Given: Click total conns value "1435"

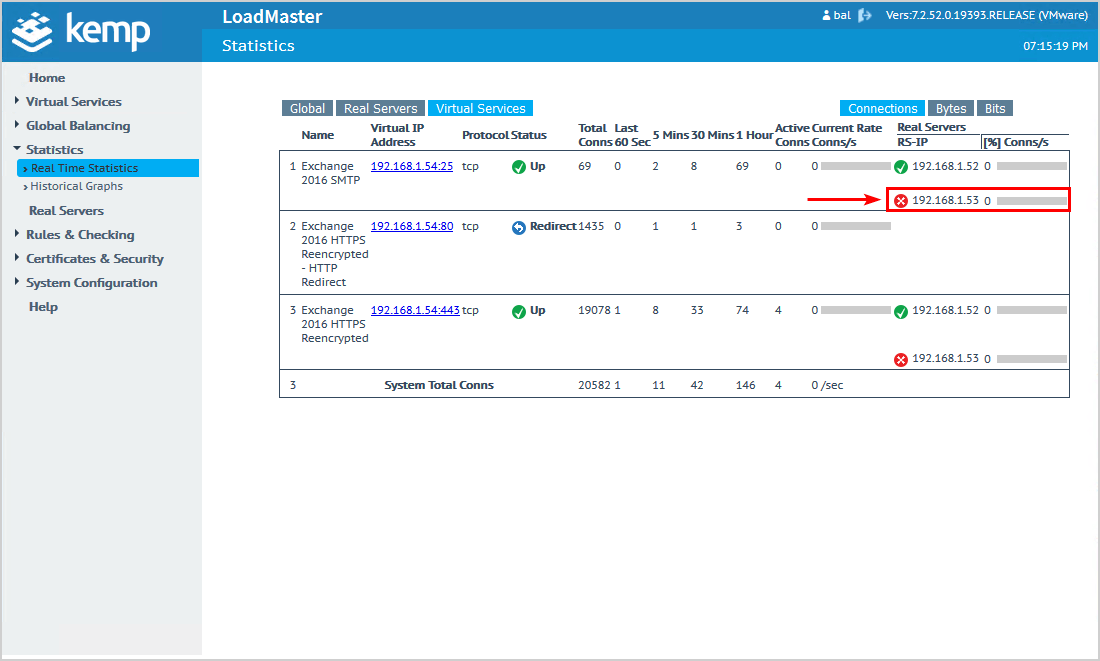Looking at the screenshot, I should pyautogui.click(x=591, y=226).
